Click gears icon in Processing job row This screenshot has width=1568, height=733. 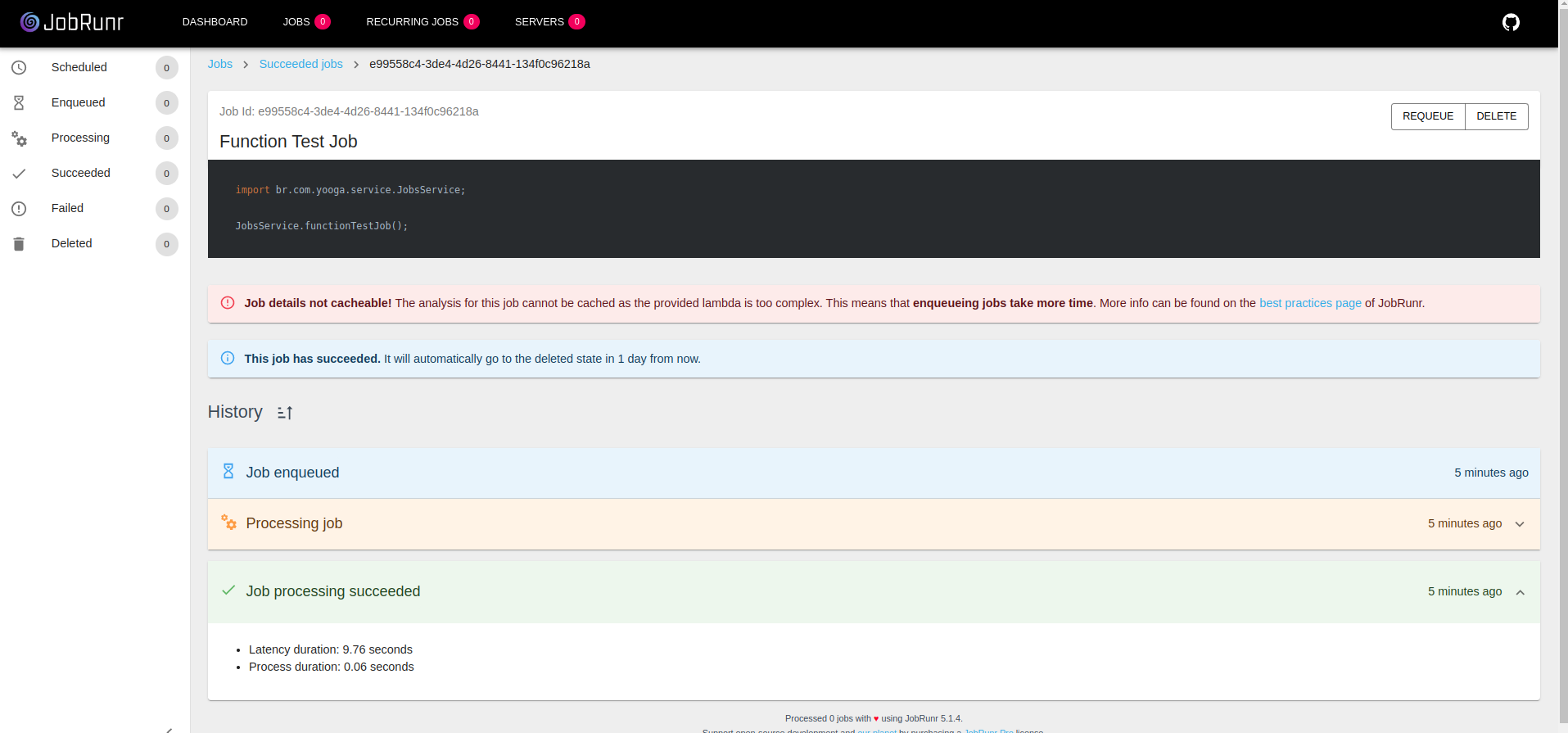(x=228, y=522)
